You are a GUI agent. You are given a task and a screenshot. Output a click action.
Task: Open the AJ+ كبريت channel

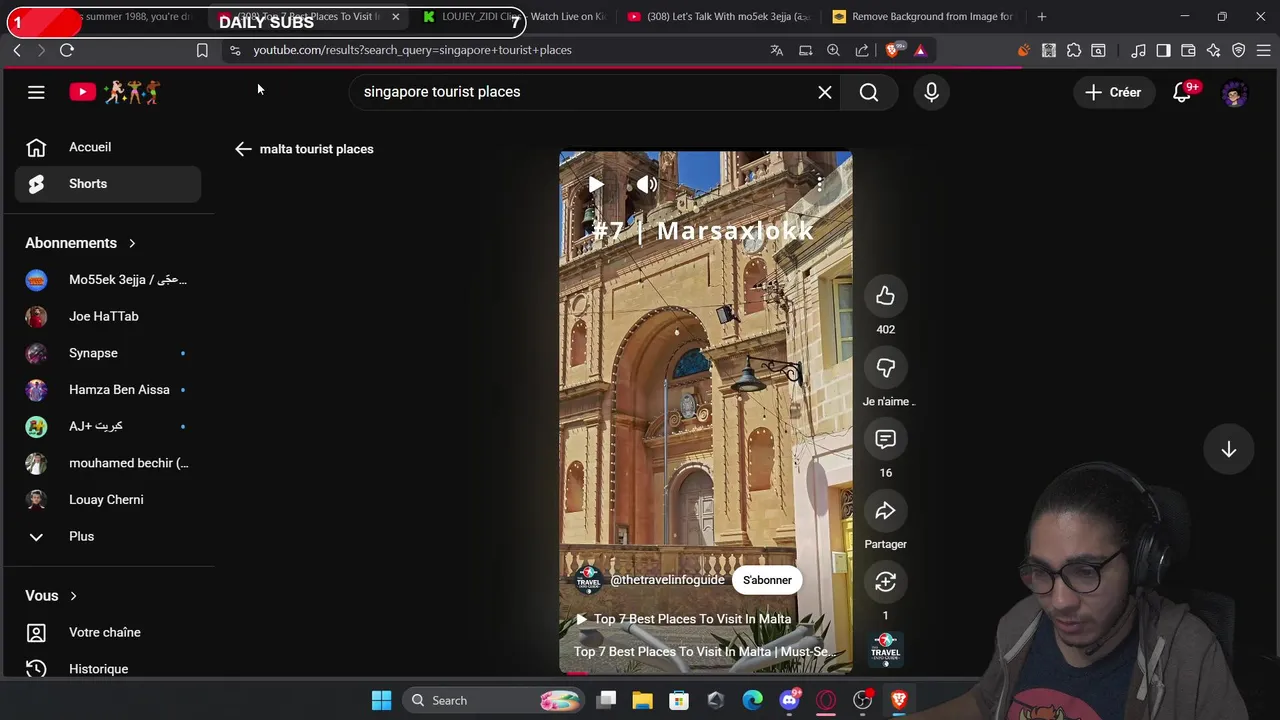click(108, 426)
